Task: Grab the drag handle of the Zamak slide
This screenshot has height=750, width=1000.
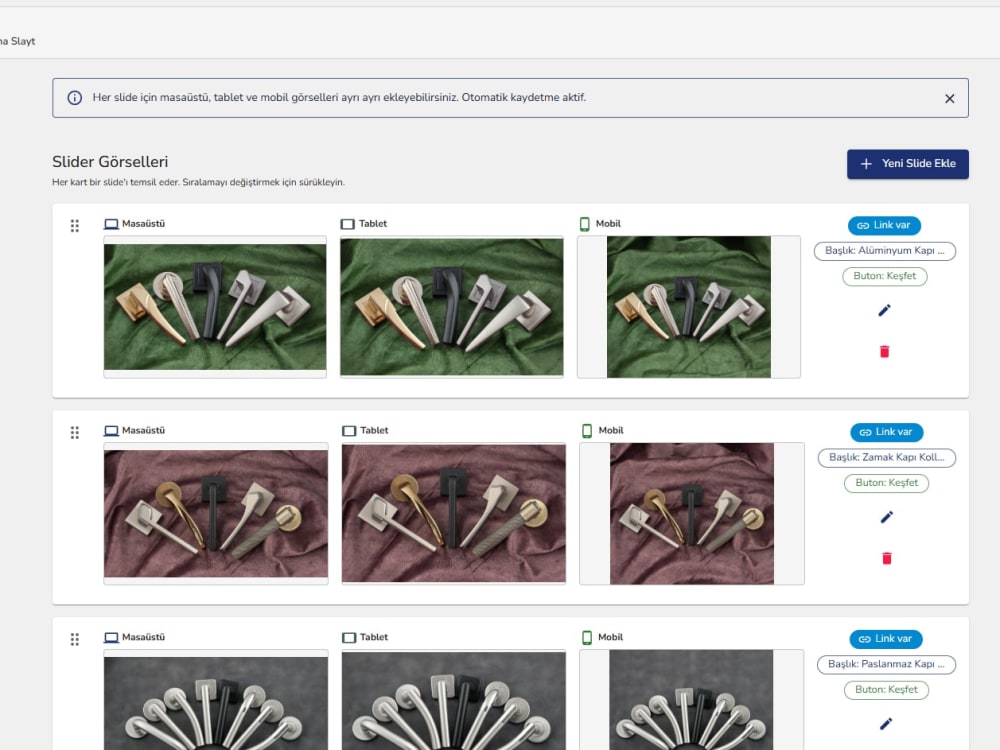Action: (x=75, y=432)
